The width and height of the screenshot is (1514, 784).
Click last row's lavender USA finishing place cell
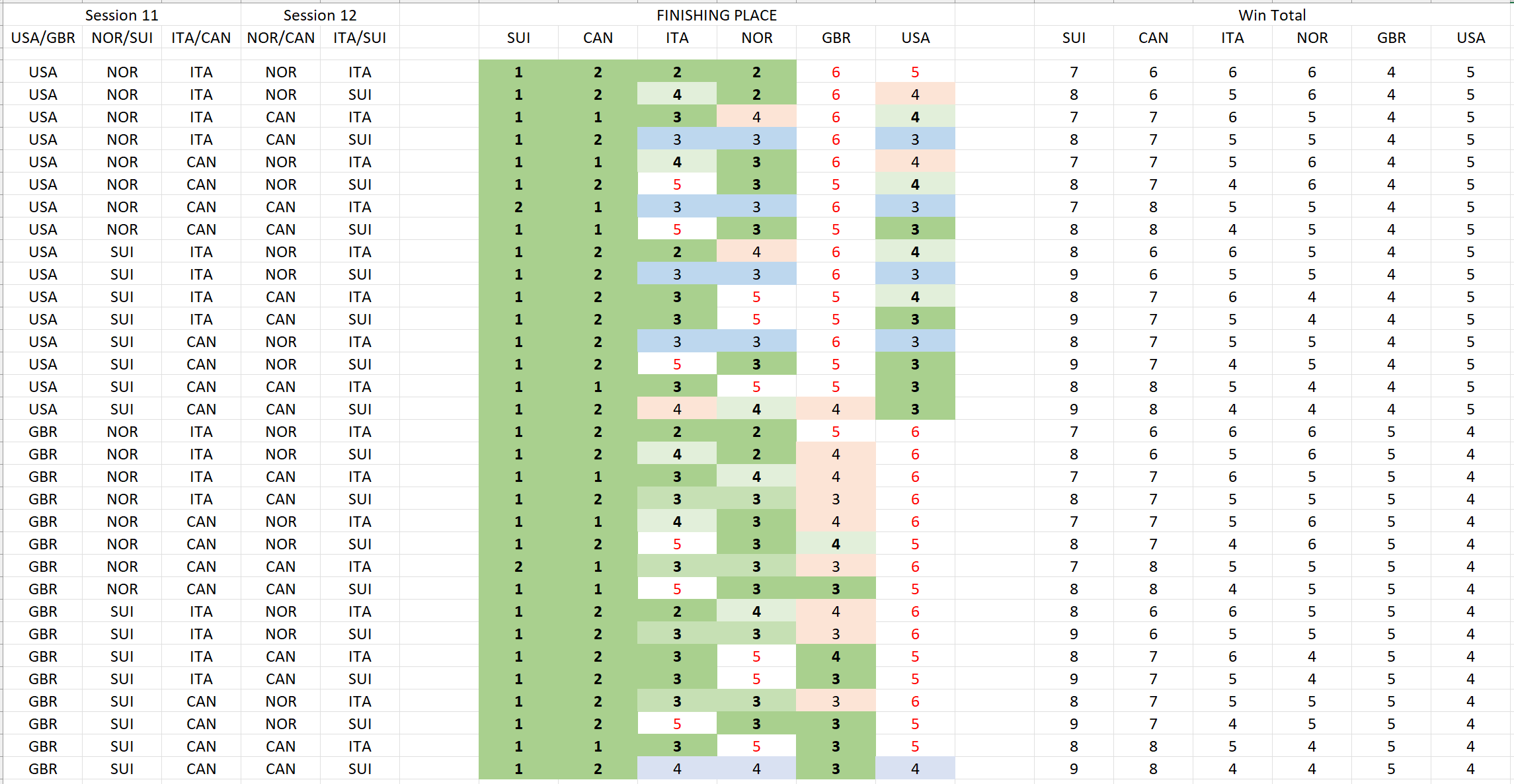tap(915, 769)
